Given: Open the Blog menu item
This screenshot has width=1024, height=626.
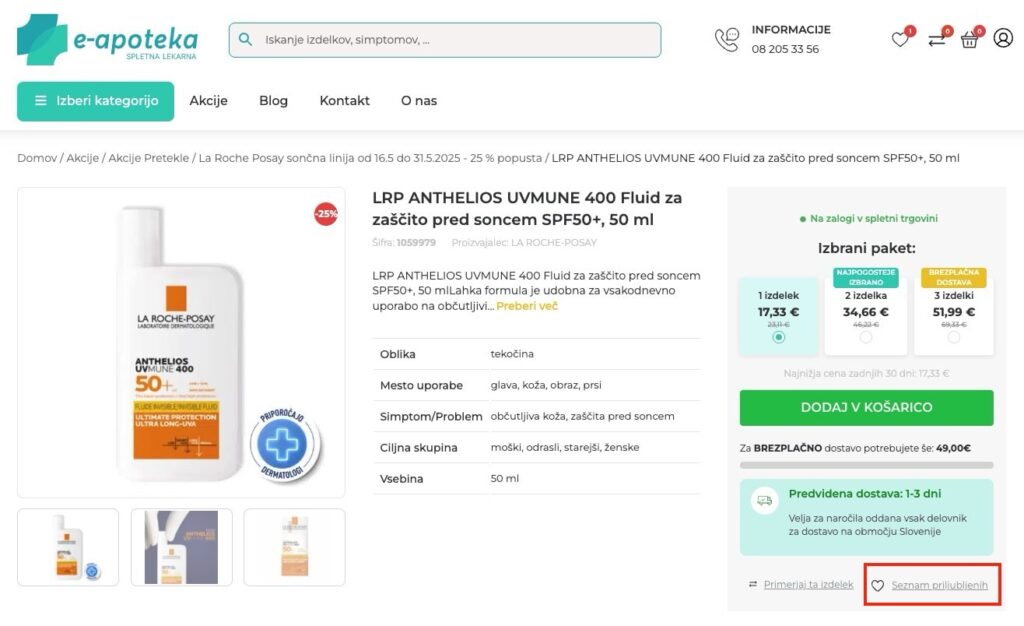Looking at the screenshot, I should [273, 101].
